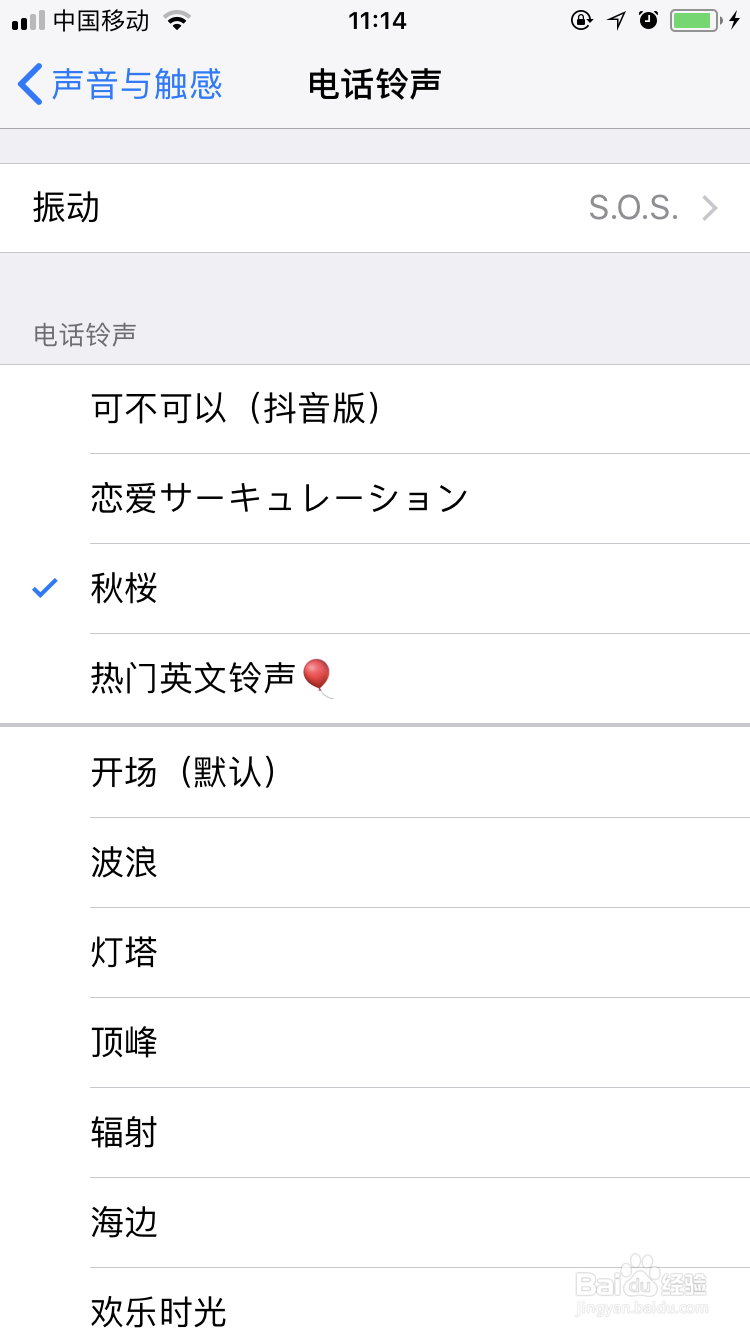Tap the green battery fill indicator

click(690, 20)
